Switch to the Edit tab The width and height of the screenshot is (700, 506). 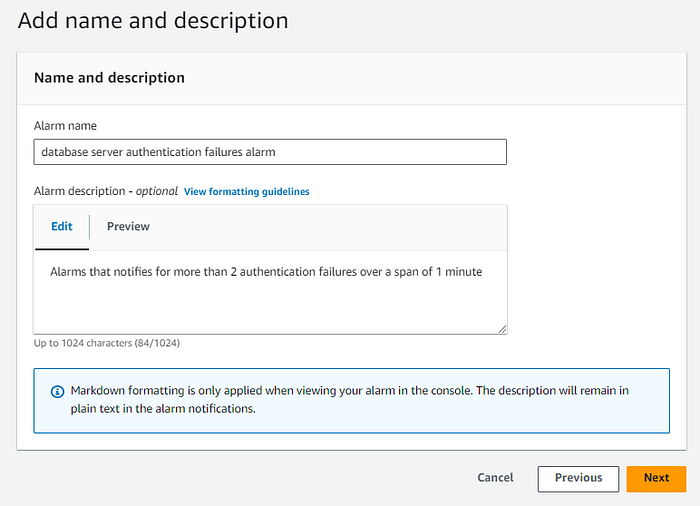62,226
